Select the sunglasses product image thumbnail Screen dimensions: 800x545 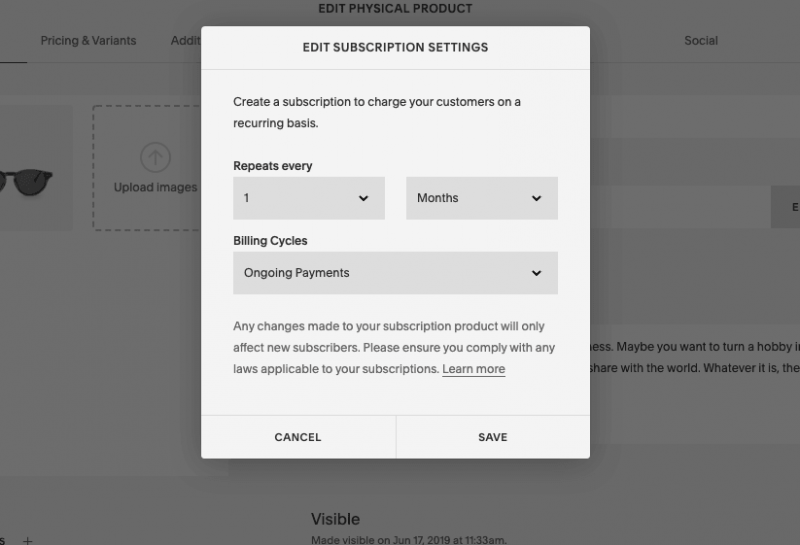(31, 168)
